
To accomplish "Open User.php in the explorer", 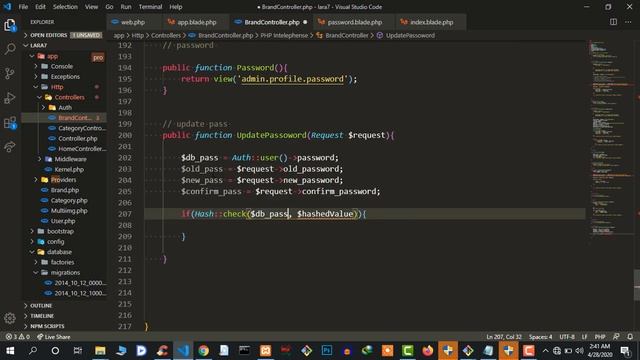I will [64, 221].
